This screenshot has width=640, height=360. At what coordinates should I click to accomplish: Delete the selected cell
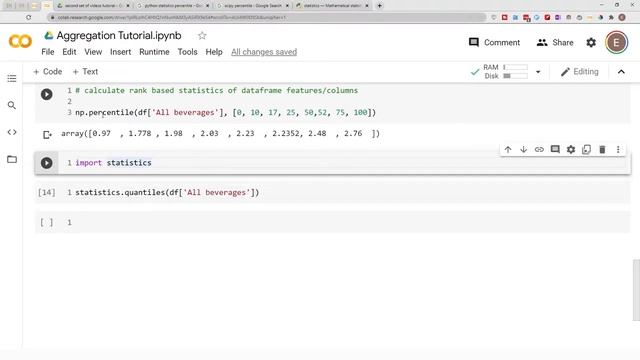coord(602,149)
